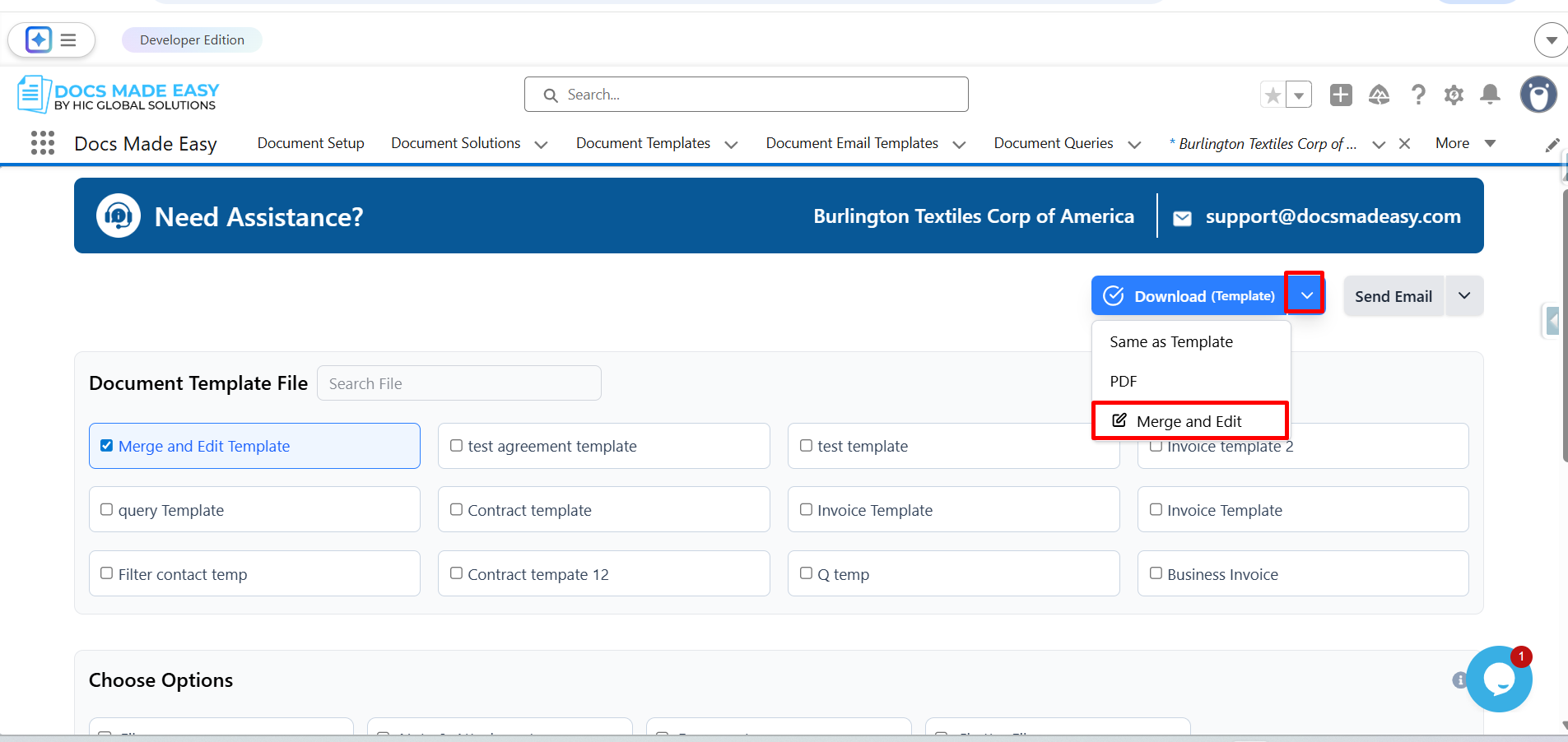
Task: Expand the Document Templates tab chevron
Action: (x=731, y=145)
